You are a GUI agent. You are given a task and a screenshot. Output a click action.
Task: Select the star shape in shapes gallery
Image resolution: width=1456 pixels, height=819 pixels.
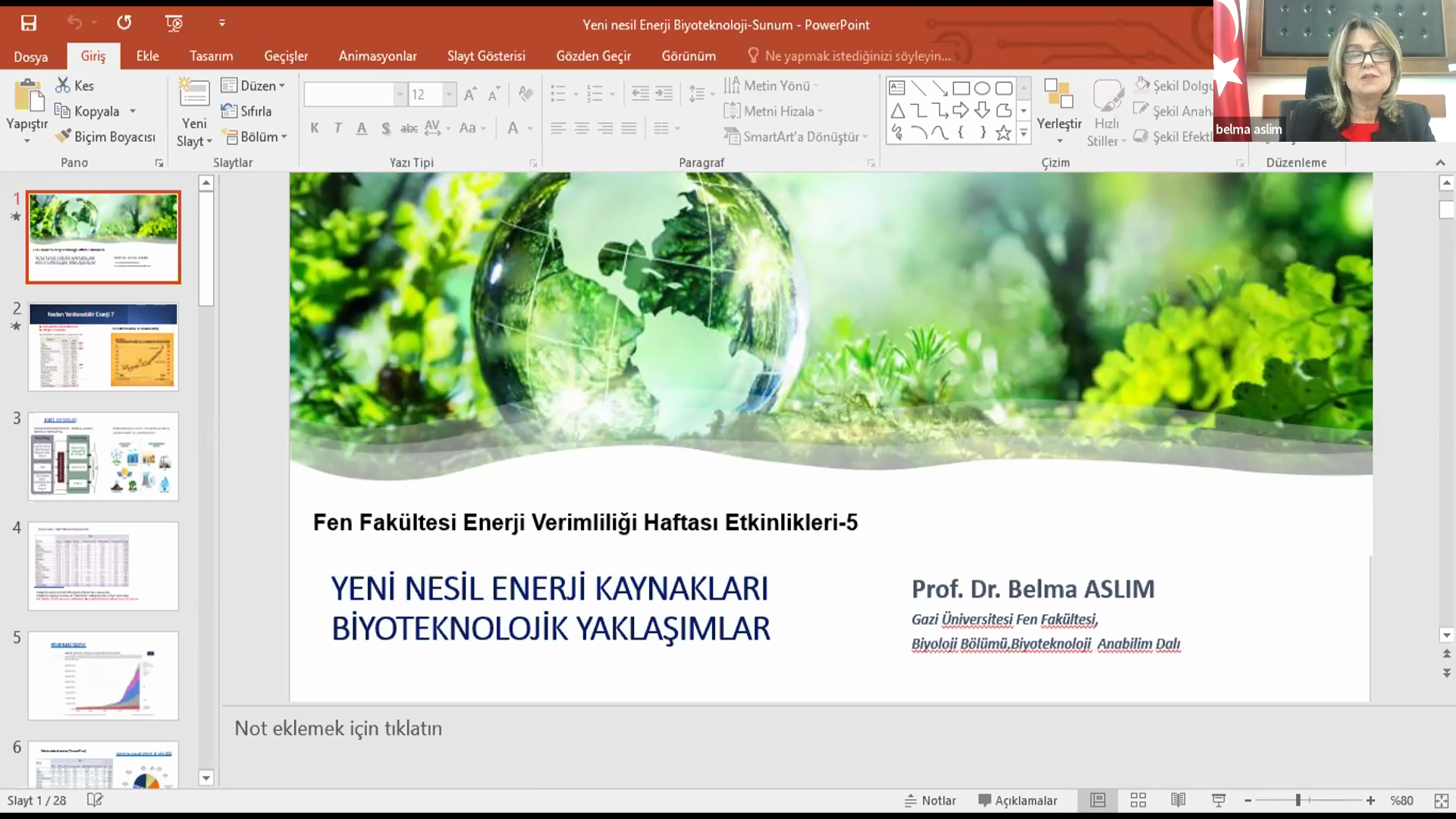(1003, 133)
